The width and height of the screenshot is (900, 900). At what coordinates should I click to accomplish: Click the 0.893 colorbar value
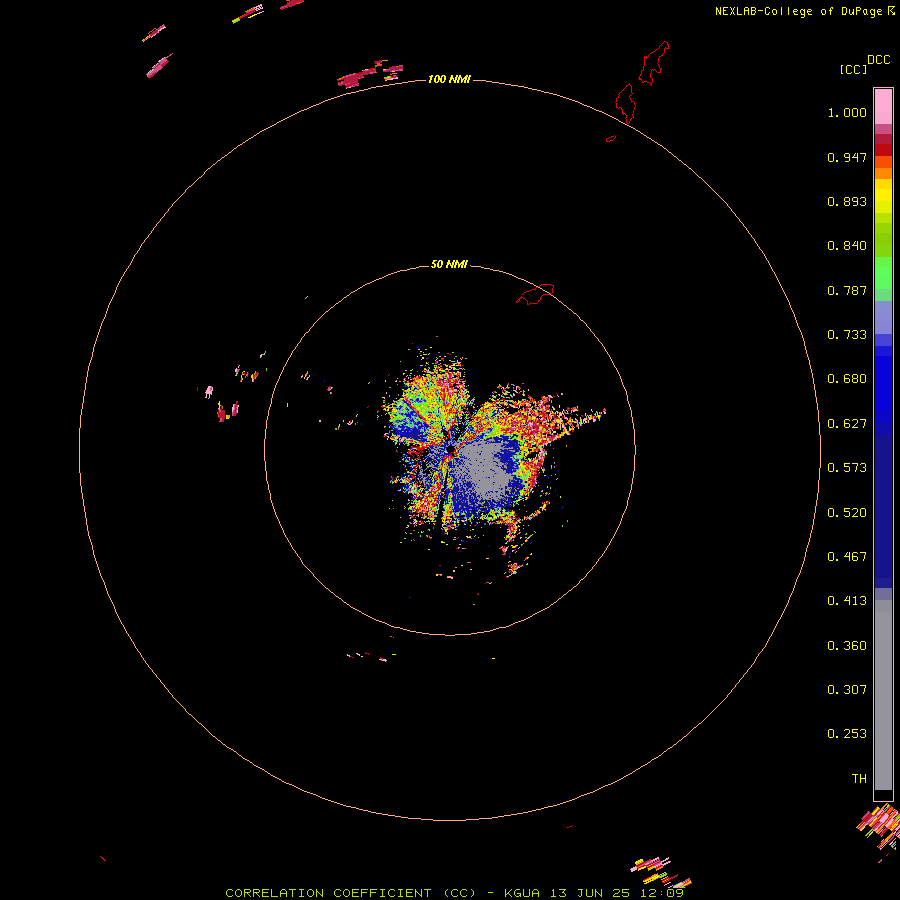(x=847, y=201)
